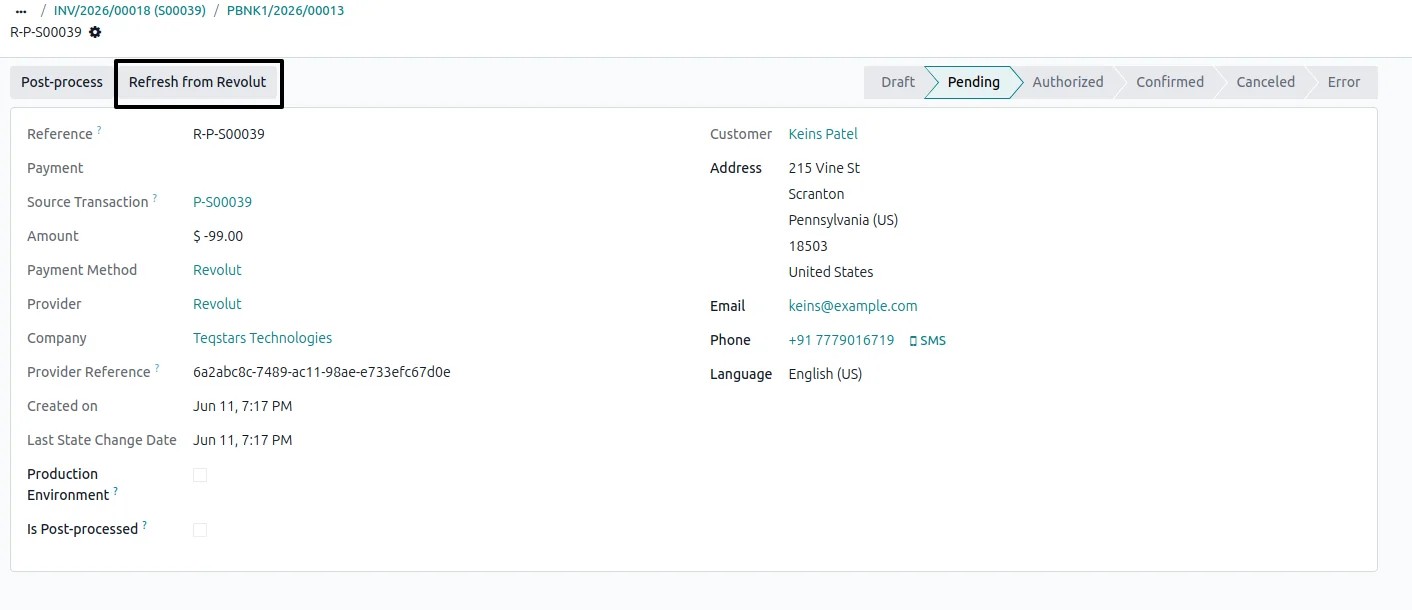Image resolution: width=1412 pixels, height=610 pixels.
Task: Open customer Keins Patel
Action: pyautogui.click(x=823, y=134)
